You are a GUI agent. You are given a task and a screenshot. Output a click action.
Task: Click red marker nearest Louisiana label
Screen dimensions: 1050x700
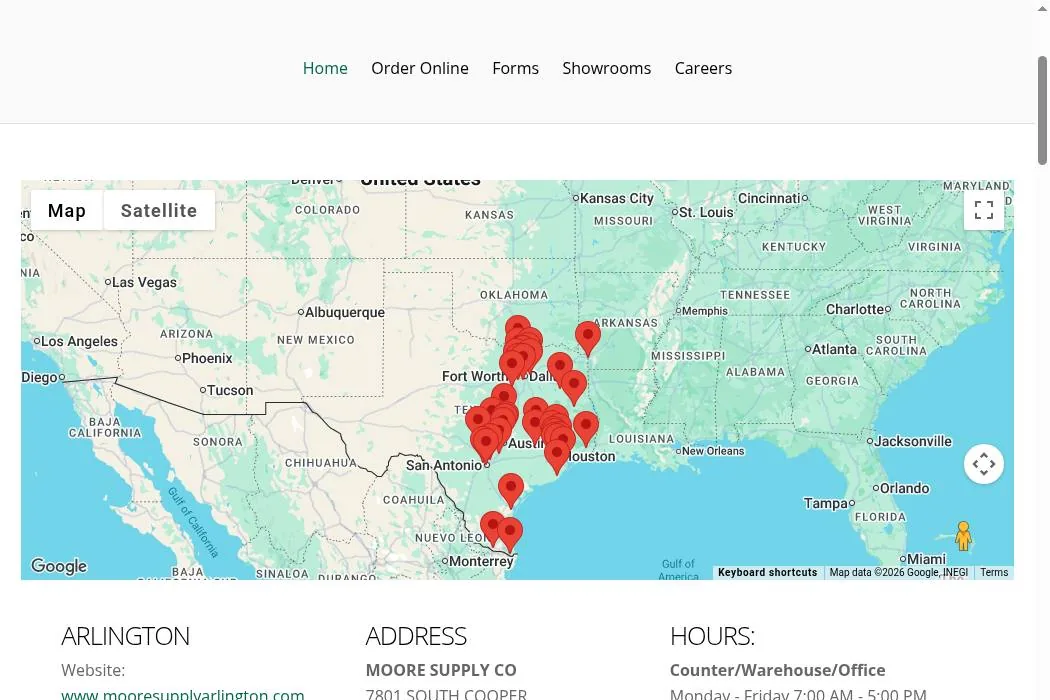[x=586, y=429]
